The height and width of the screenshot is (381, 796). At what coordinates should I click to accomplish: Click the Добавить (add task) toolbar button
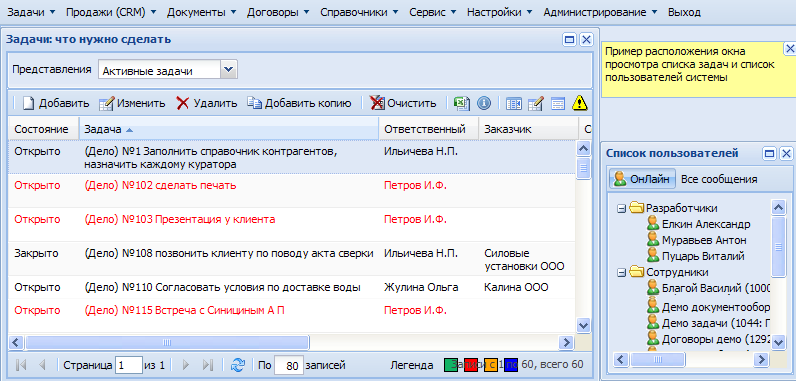[x=56, y=103]
